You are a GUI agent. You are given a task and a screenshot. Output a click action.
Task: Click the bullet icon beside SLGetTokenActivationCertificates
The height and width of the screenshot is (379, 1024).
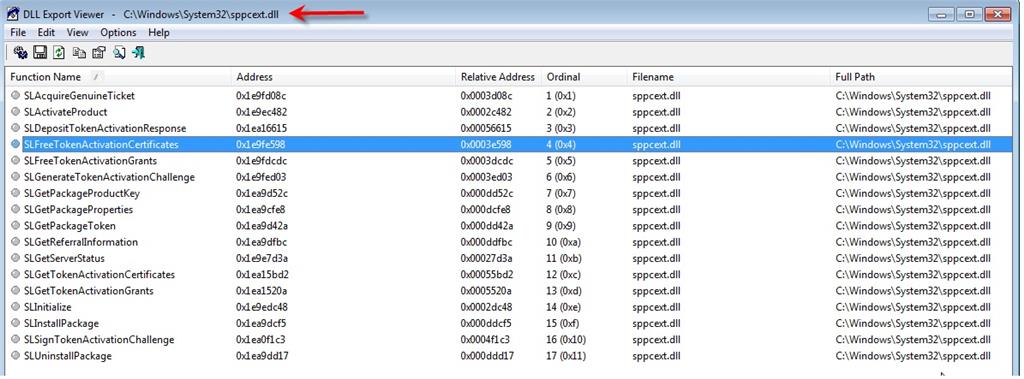[16, 274]
